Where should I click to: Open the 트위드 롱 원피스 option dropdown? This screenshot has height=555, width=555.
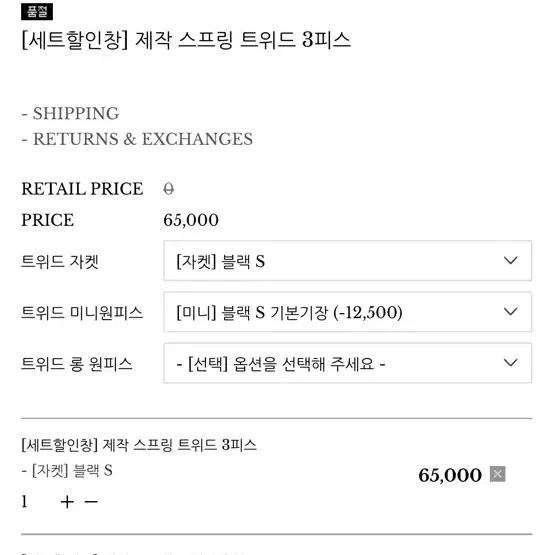pos(348,363)
